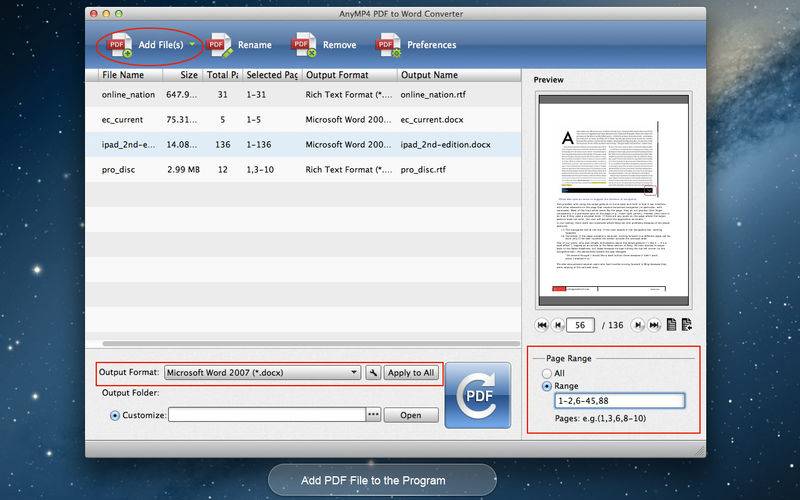Click the Total Pages column header
The height and width of the screenshot is (500, 800).
222,75
